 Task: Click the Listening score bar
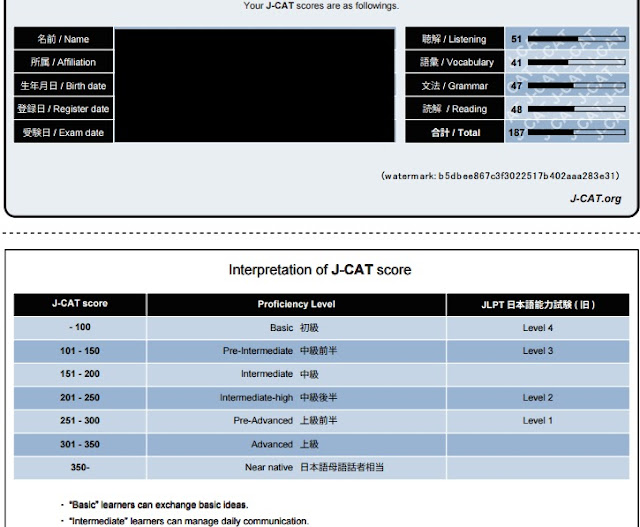coord(576,39)
